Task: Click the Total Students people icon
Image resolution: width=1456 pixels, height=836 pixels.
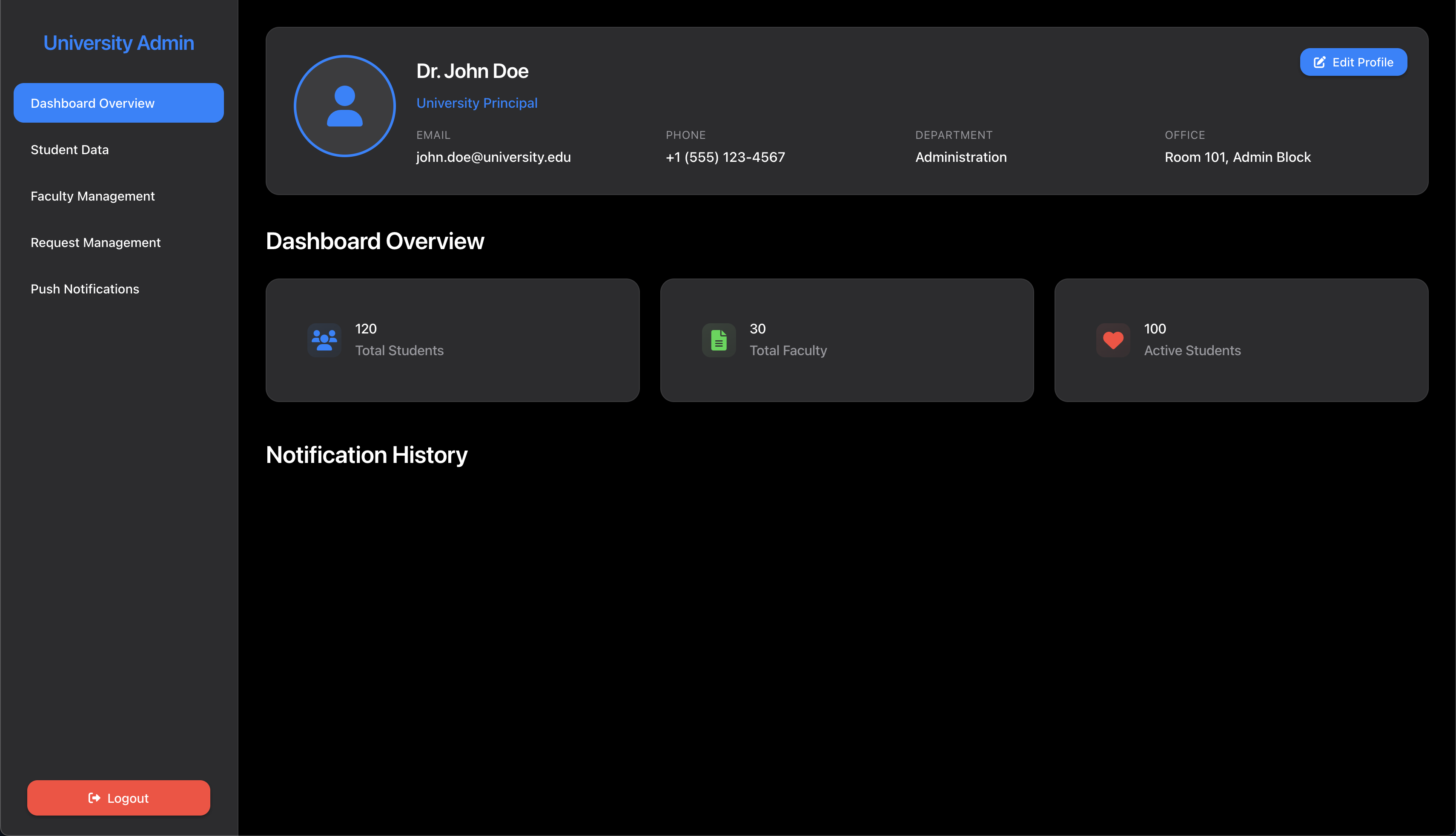Action: click(x=324, y=340)
